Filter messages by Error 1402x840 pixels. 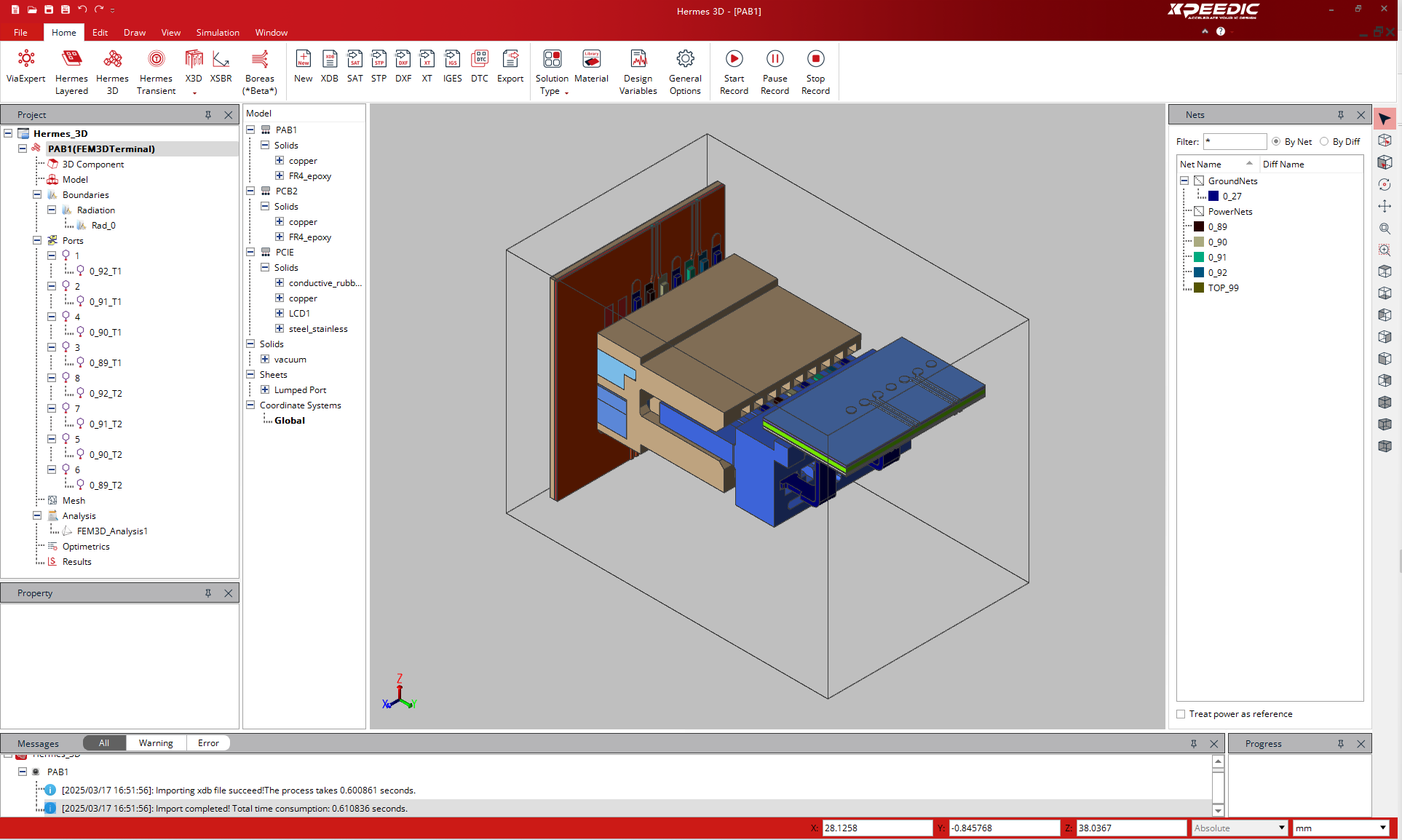pos(208,743)
